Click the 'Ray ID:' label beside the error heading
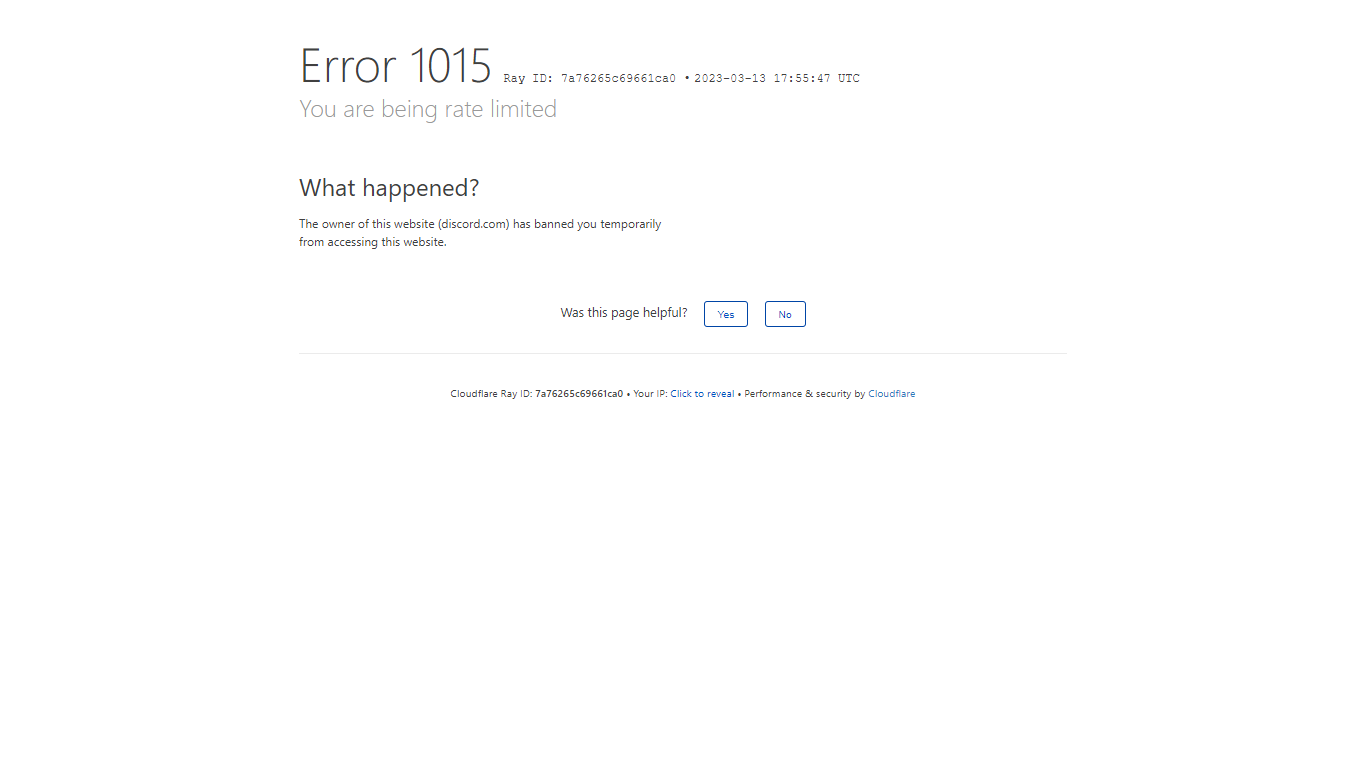Screen dimensions: 1365x767 pos(528,79)
